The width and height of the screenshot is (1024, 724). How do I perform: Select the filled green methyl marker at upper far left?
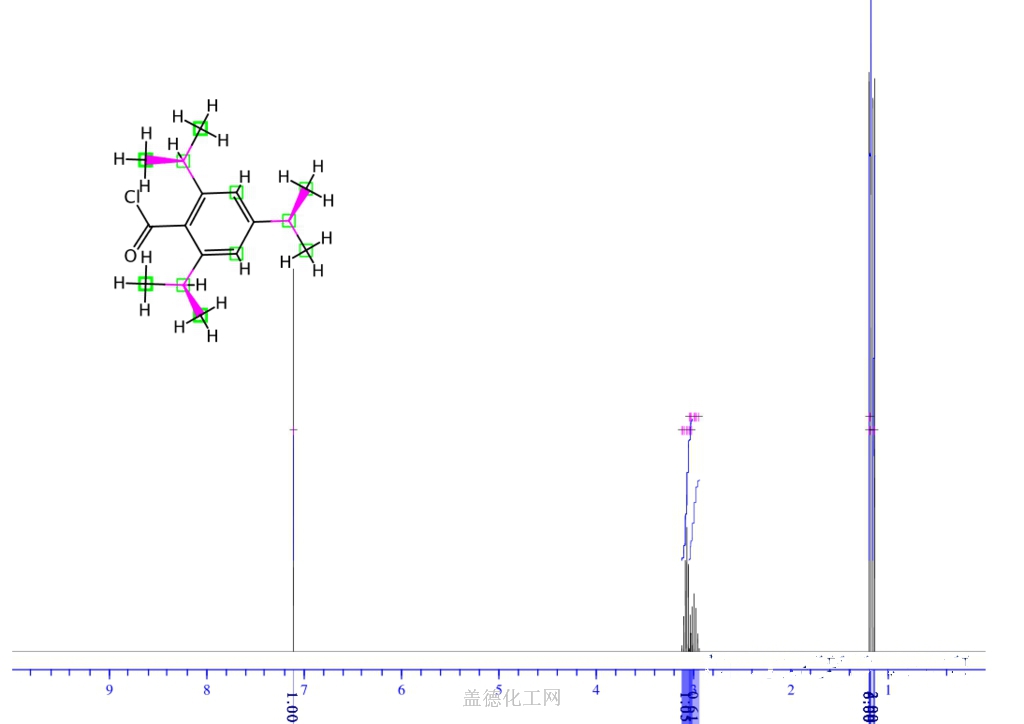point(146,160)
